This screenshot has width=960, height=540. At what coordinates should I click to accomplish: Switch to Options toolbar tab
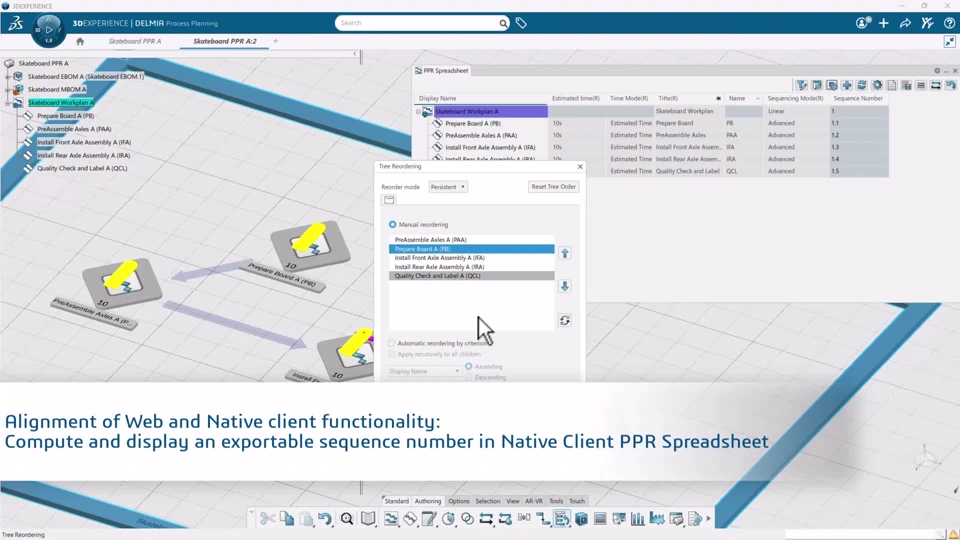click(458, 501)
